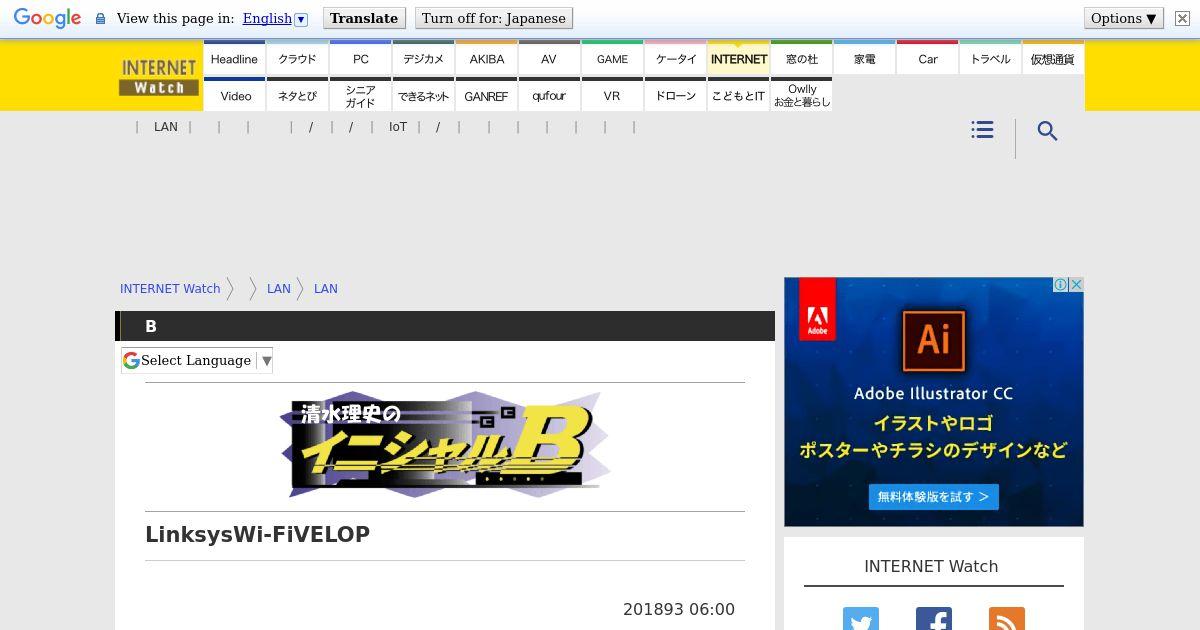Click the search magnifier icon
This screenshot has height=630, width=1200.
pos(1047,131)
